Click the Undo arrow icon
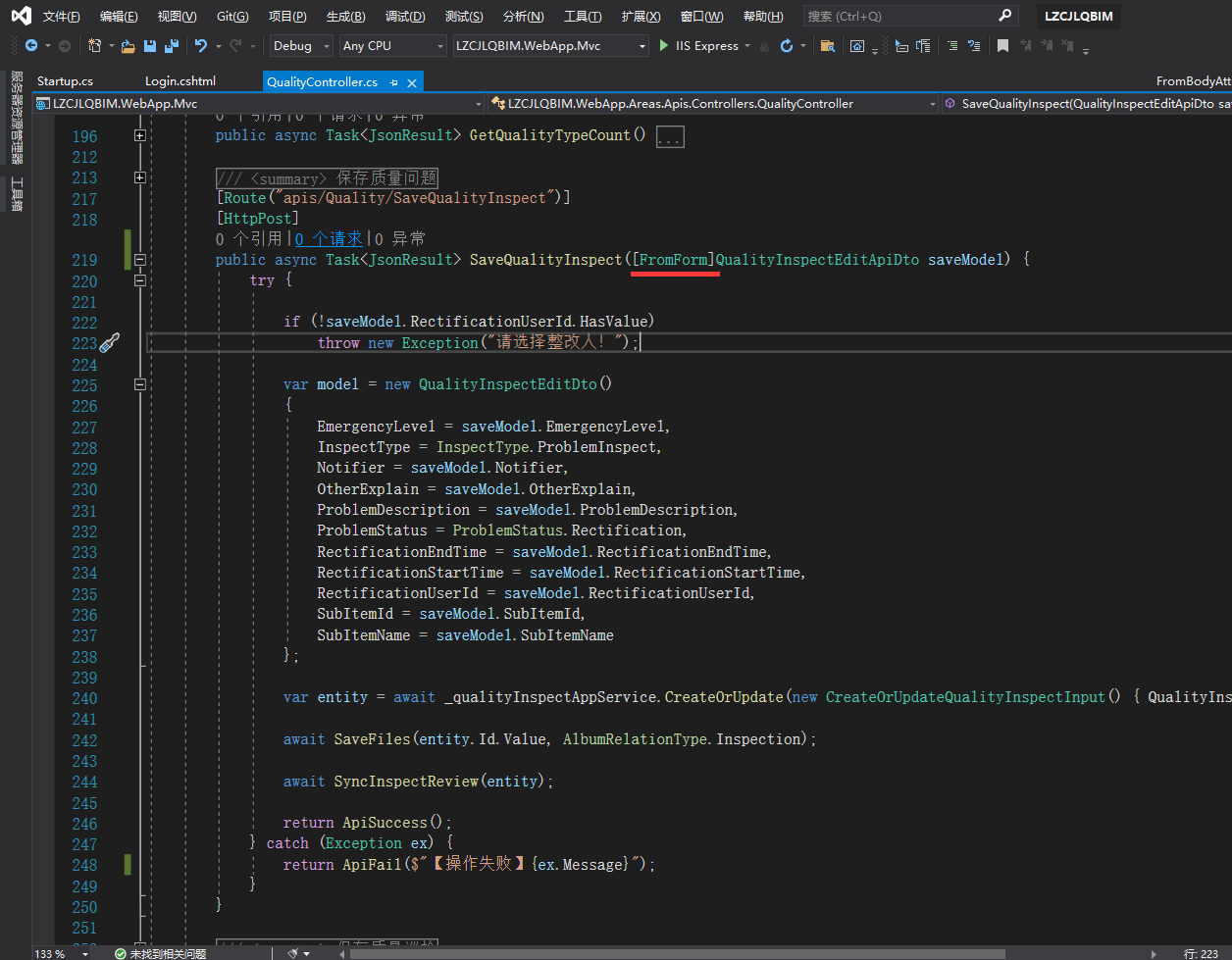 [201, 46]
